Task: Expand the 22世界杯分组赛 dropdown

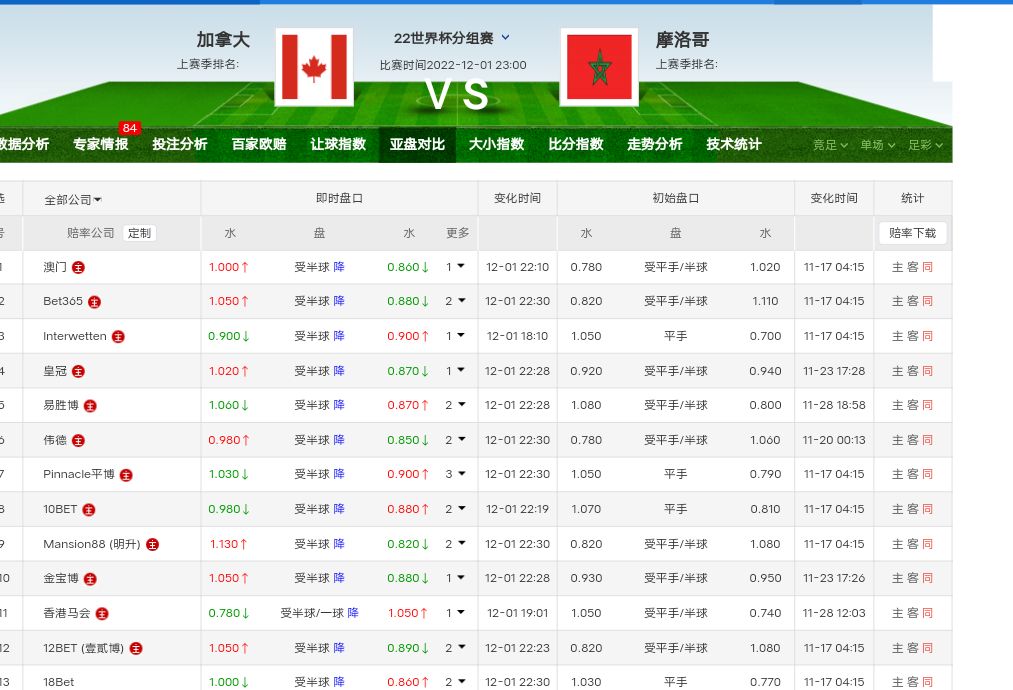Action: coord(505,38)
